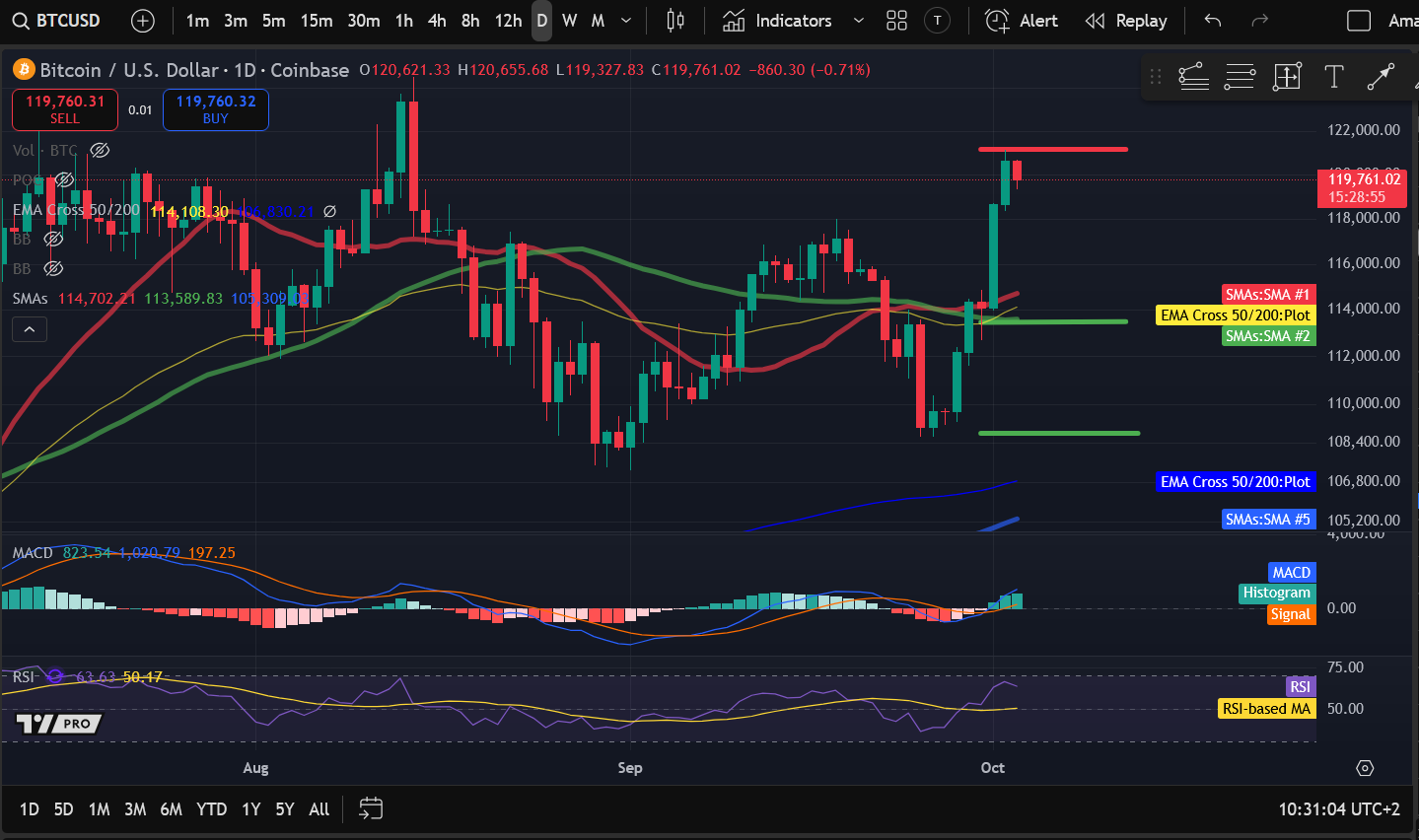Viewport: 1419px width, 840px height.
Task: Click the yellow EMA Cross 50/200:Plot label
Action: (x=1236, y=315)
